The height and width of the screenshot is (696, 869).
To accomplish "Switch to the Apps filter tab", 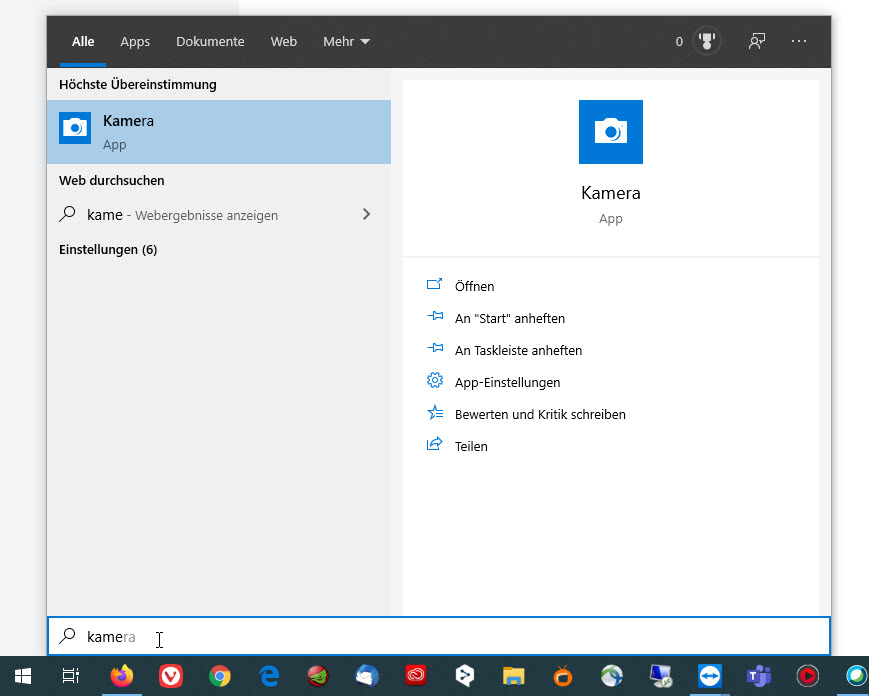I will point(135,42).
